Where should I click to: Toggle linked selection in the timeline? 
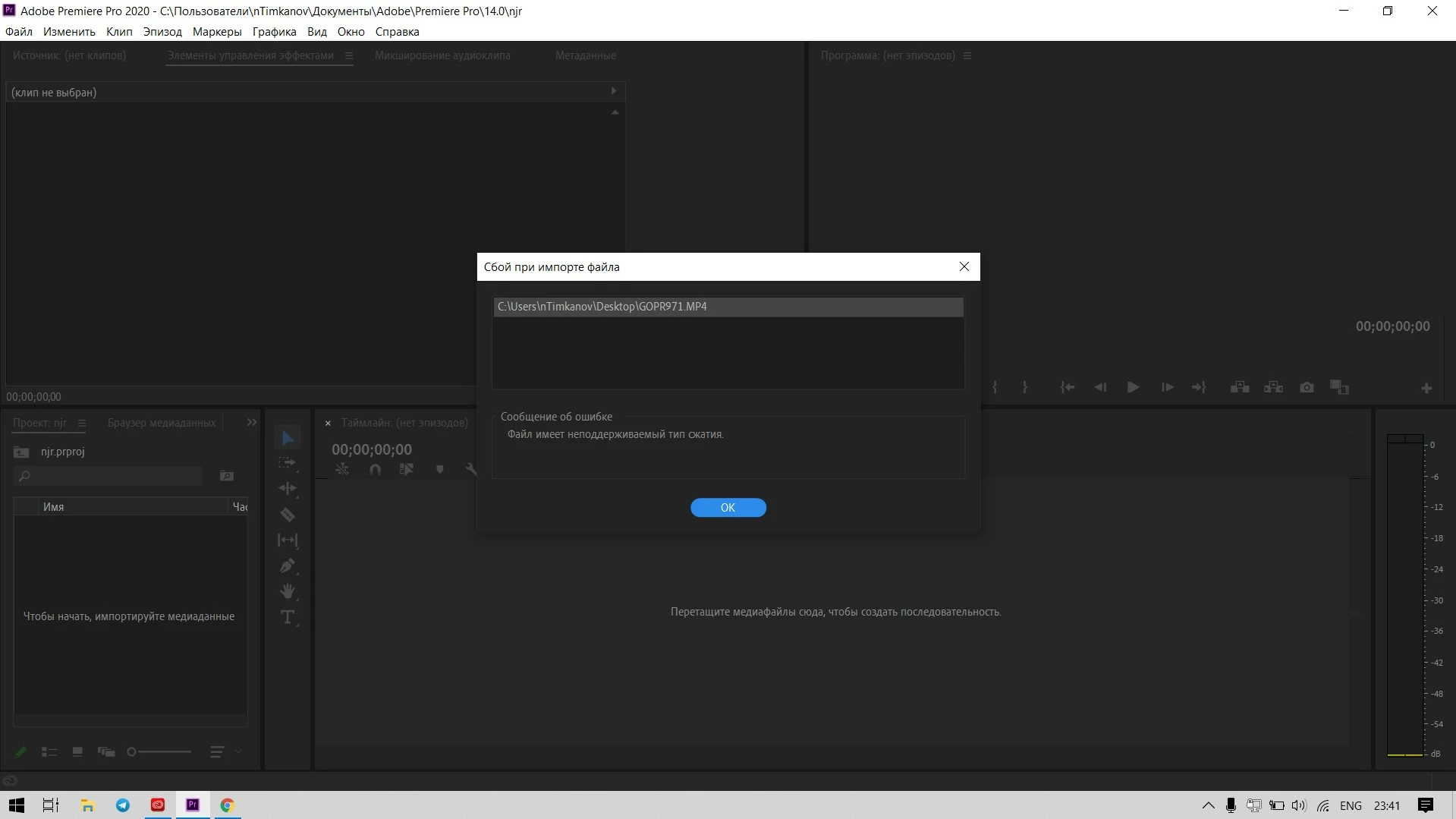tap(407, 470)
